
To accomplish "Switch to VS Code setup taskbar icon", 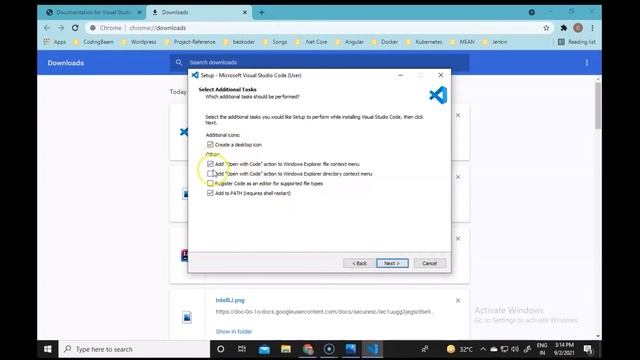I will tap(372, 349).
